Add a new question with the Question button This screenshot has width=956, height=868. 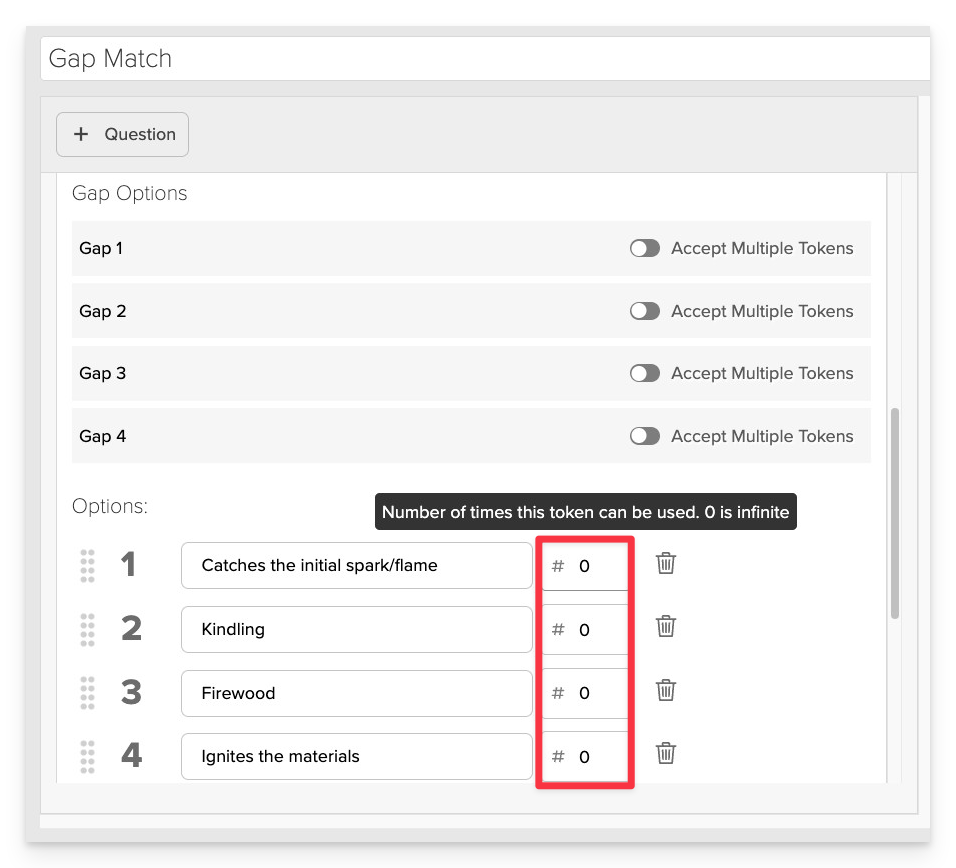pos(123,134)
